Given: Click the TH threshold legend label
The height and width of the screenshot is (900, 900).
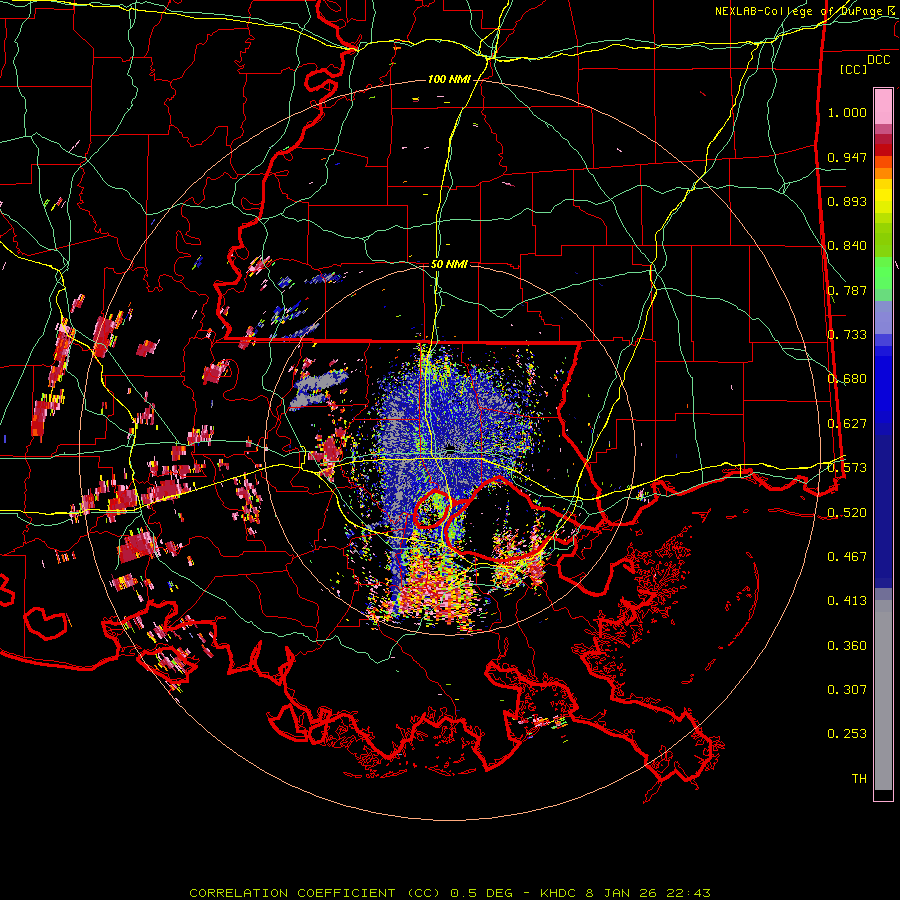Looking at the screenshot, I should pos(859,779).
